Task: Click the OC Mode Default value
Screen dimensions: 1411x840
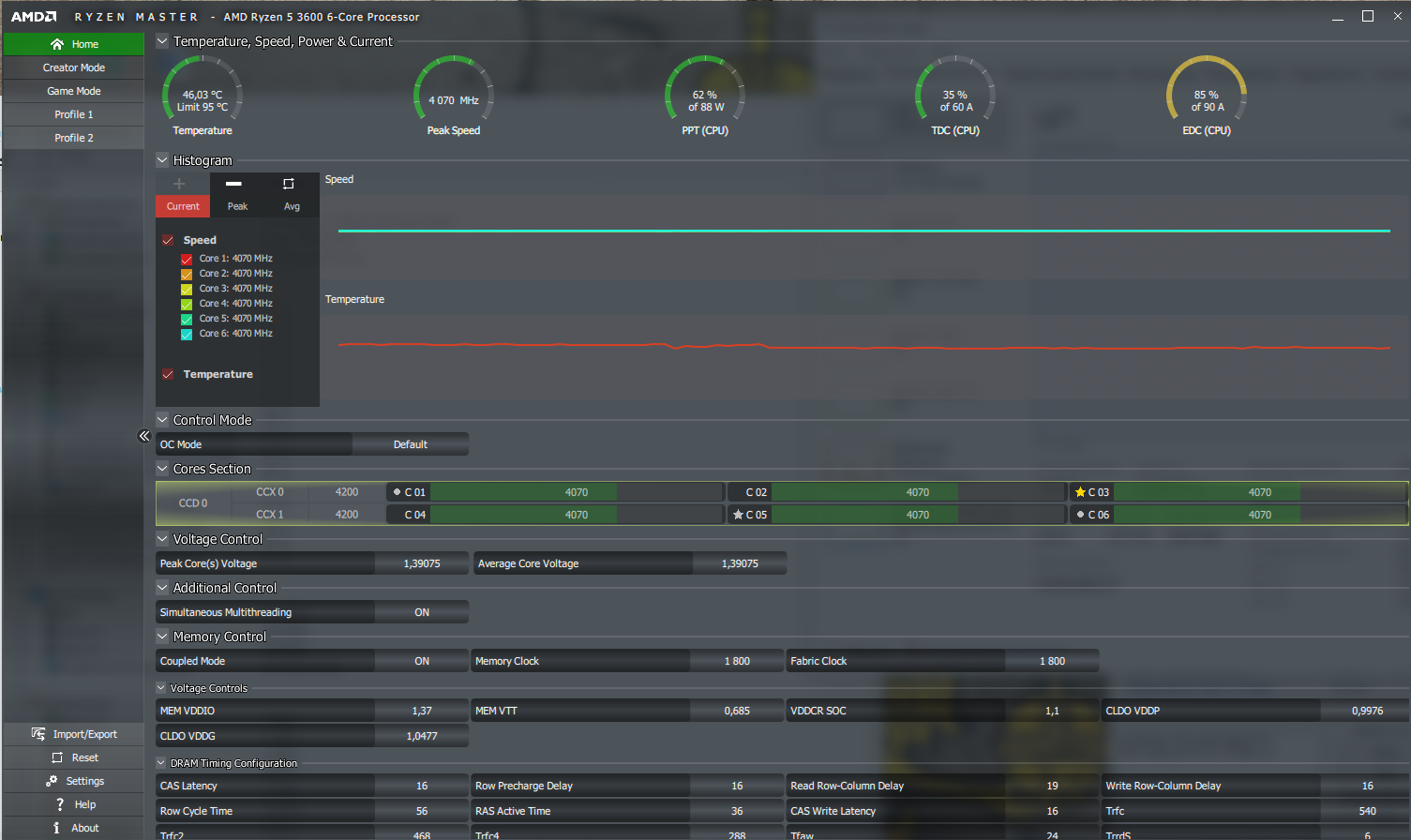Action: tap(411, 444)
